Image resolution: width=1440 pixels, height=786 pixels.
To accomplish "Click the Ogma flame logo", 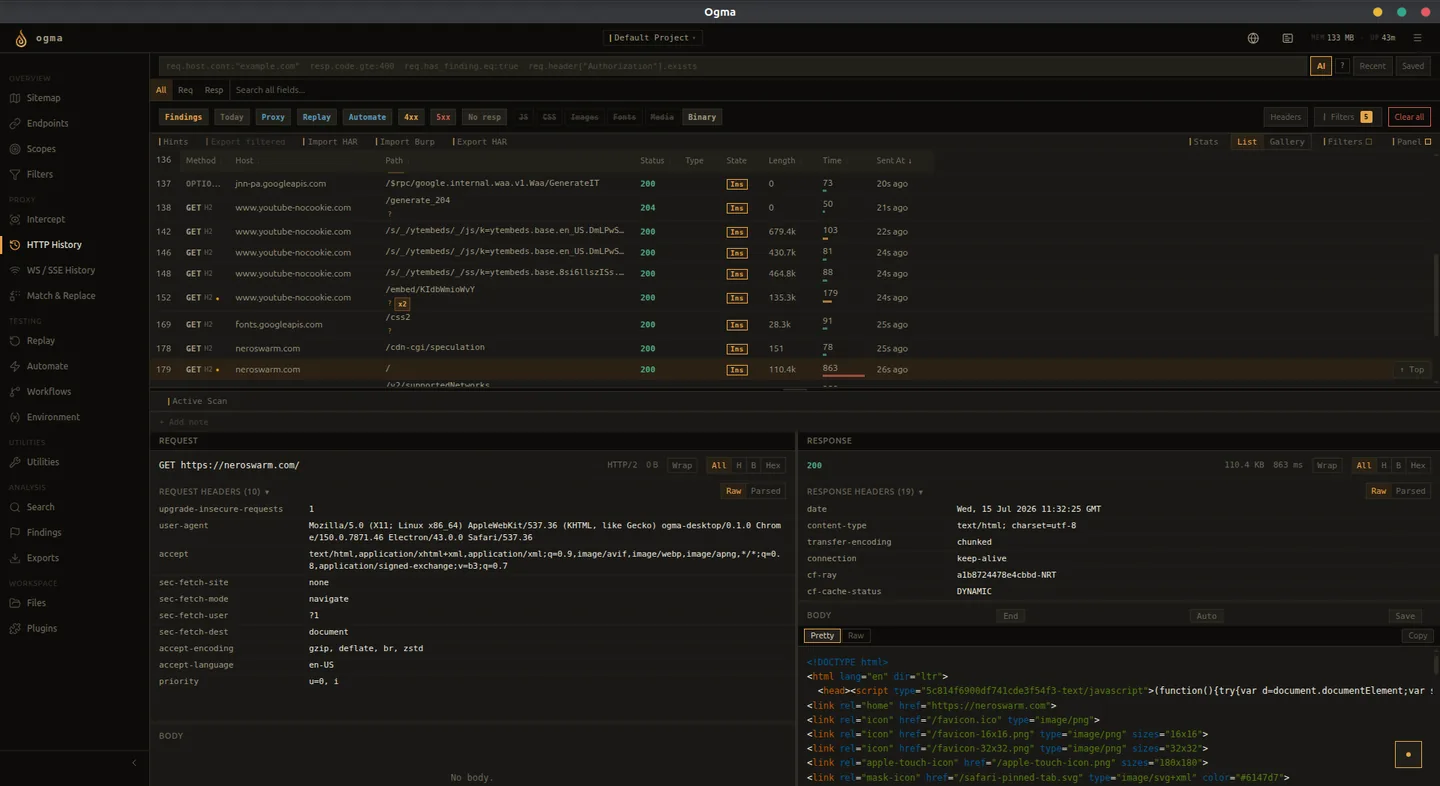I will pyautogui.click(x=21, y=38).
